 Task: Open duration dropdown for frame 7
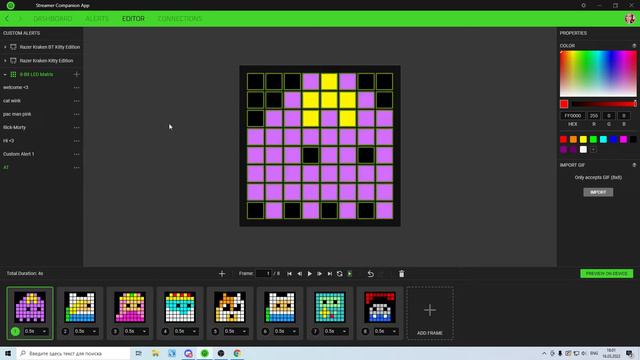click(336, 331)
